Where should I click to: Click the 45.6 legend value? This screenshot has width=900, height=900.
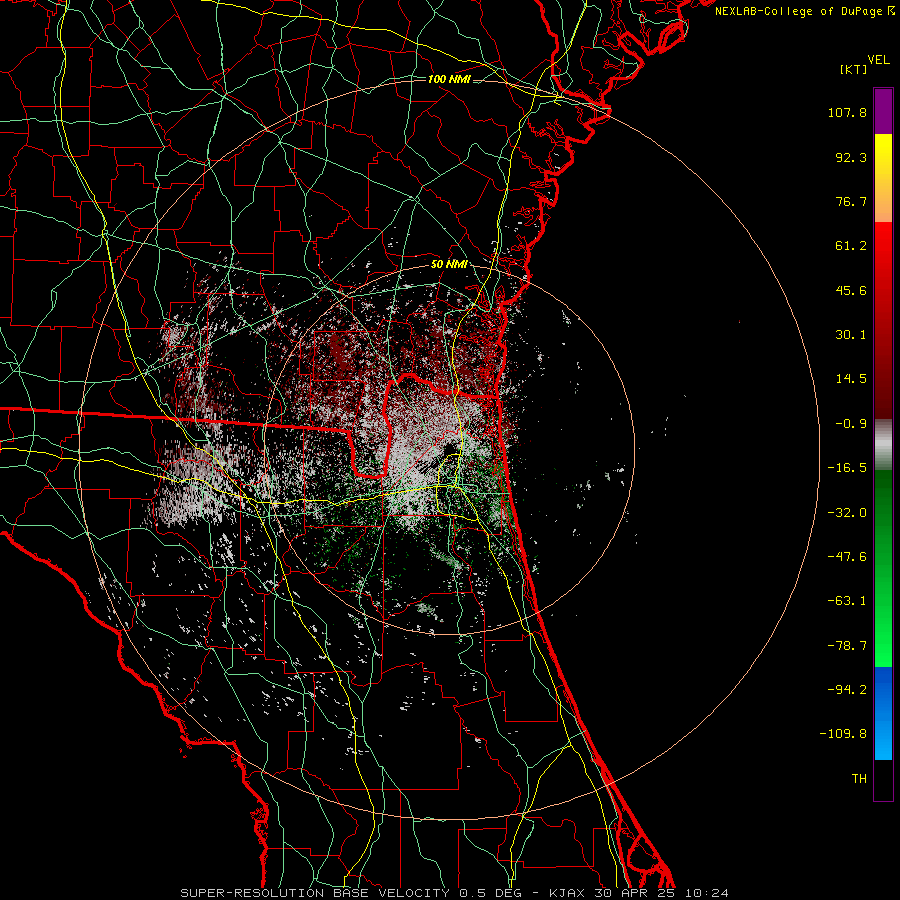coord(851,290)
